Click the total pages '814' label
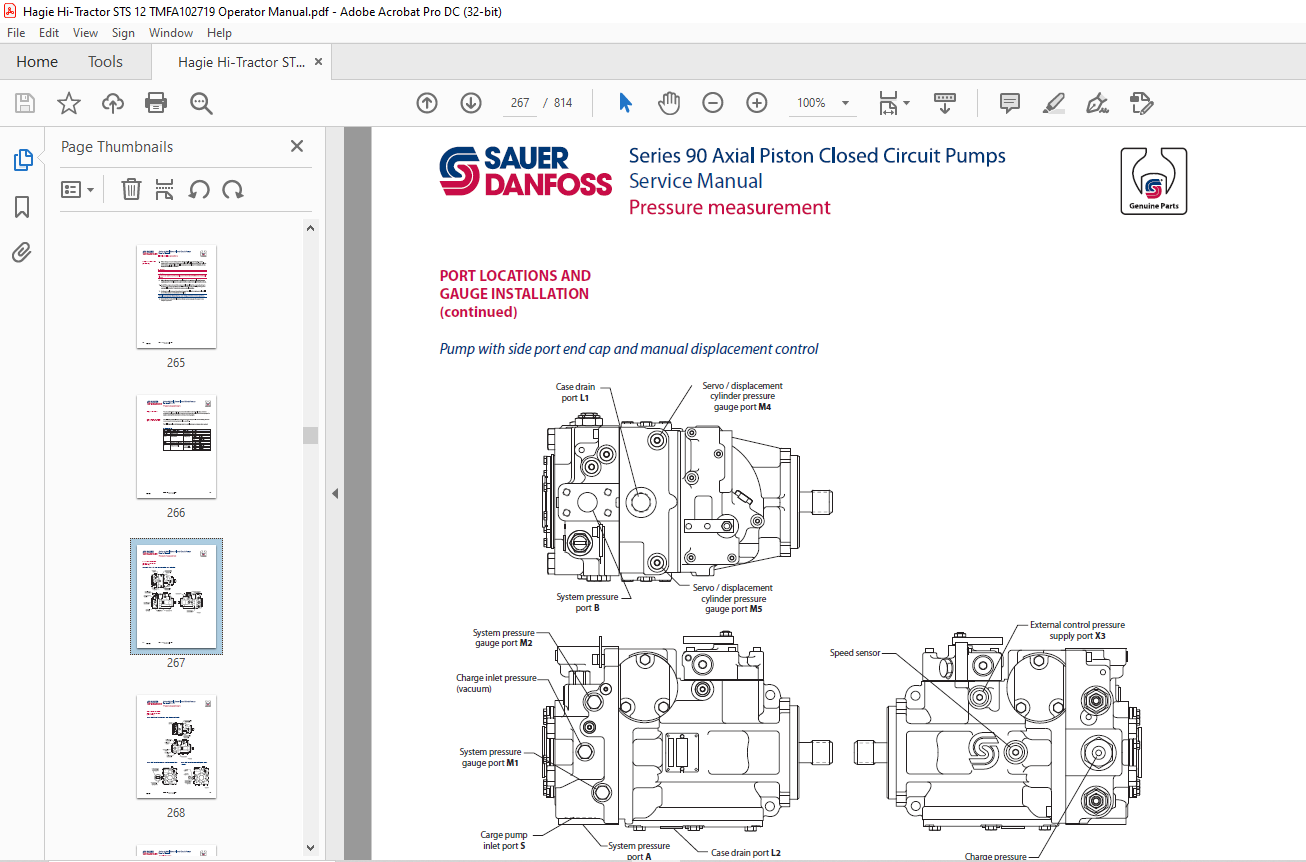This screenshot has width=1306, height=862. click(563, 103)
